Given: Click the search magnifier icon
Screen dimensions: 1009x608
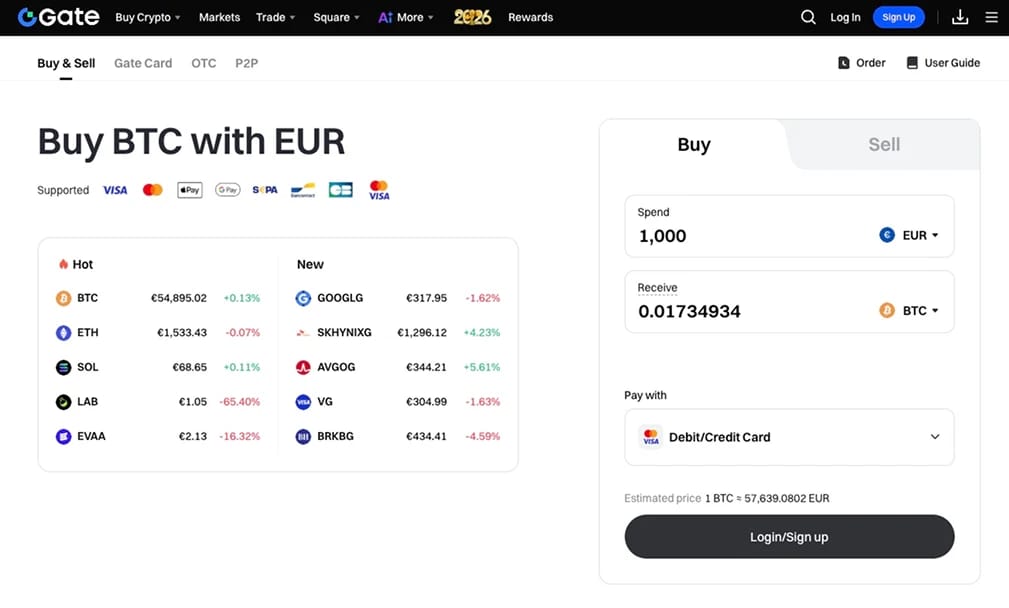Looking at the screenshot, I should pyautogui.click(x=808, y=17).
